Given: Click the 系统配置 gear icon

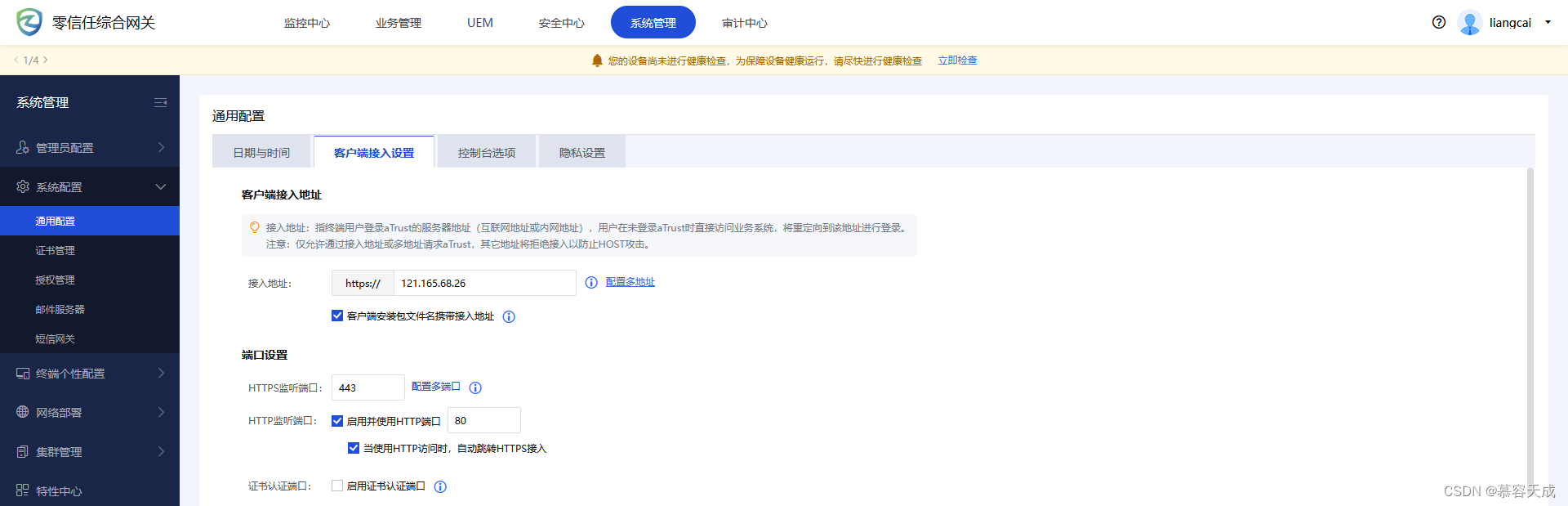Looking at the screenshot, I should [x=23, y=186].
